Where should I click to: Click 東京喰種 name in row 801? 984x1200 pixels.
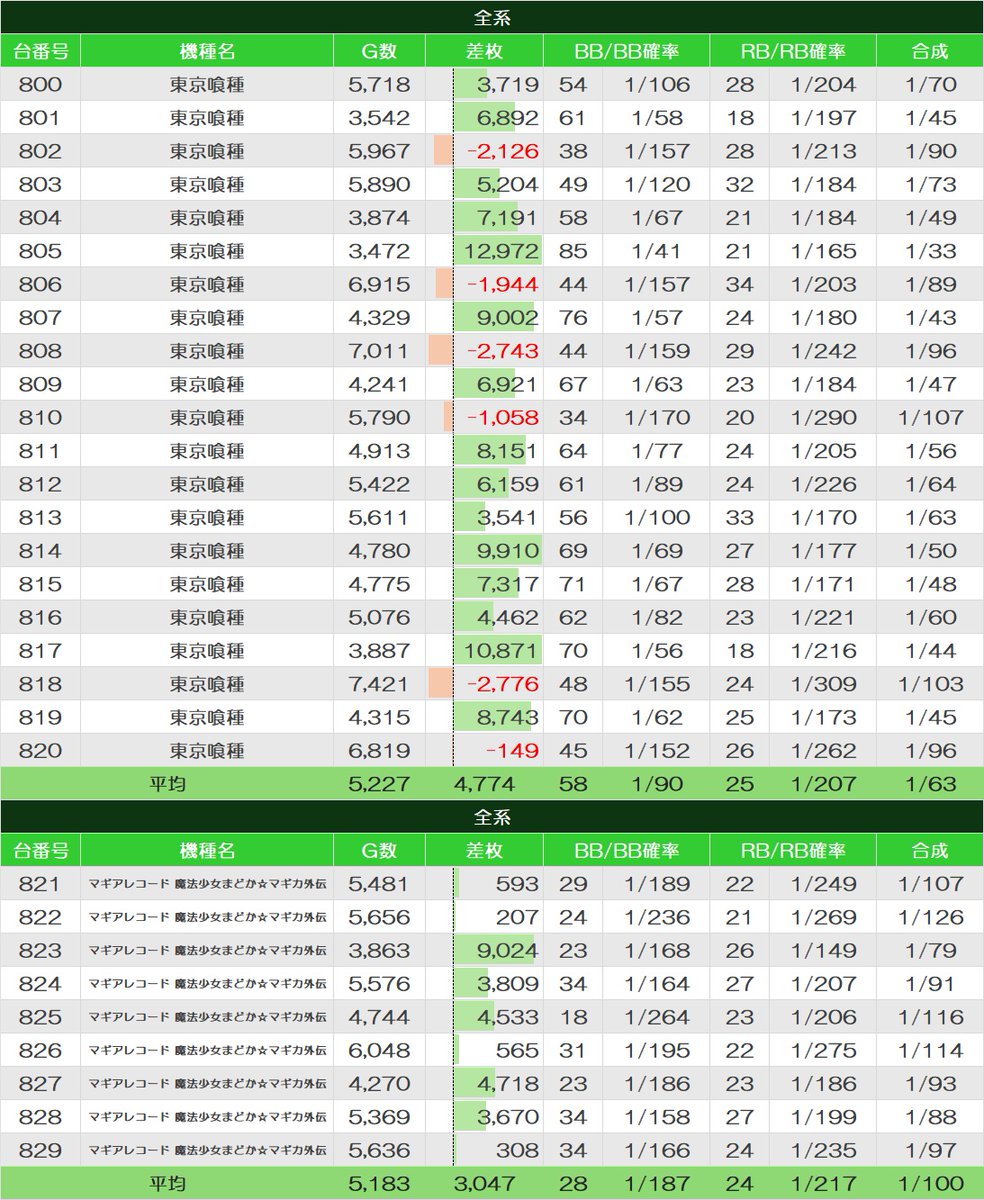(x=207, y=118)
